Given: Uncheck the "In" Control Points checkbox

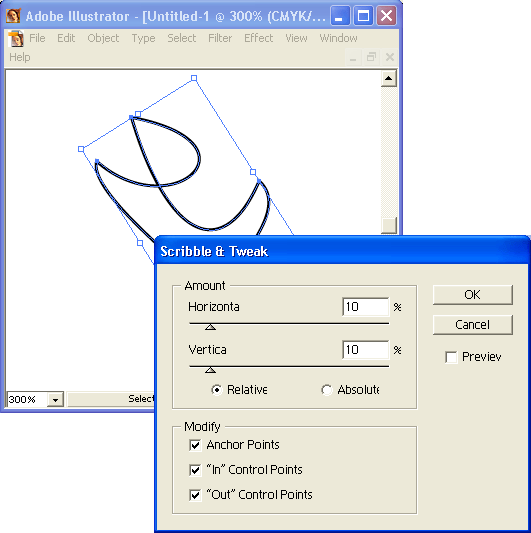Looking at the screenshot, I should tap(195, 470).
